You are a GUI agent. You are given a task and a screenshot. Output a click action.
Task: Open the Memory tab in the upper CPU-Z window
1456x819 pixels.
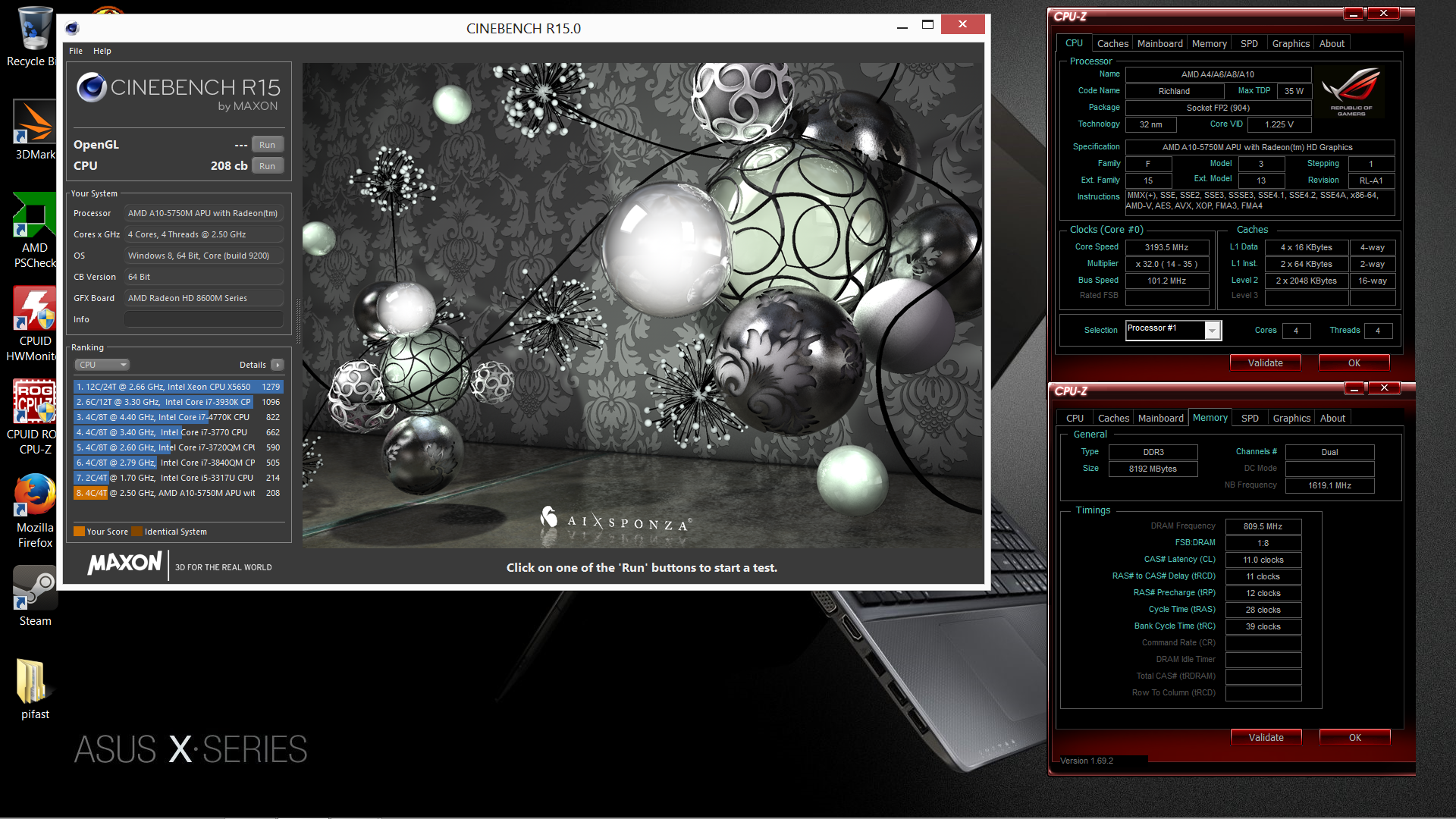(x=1209, y=44)
